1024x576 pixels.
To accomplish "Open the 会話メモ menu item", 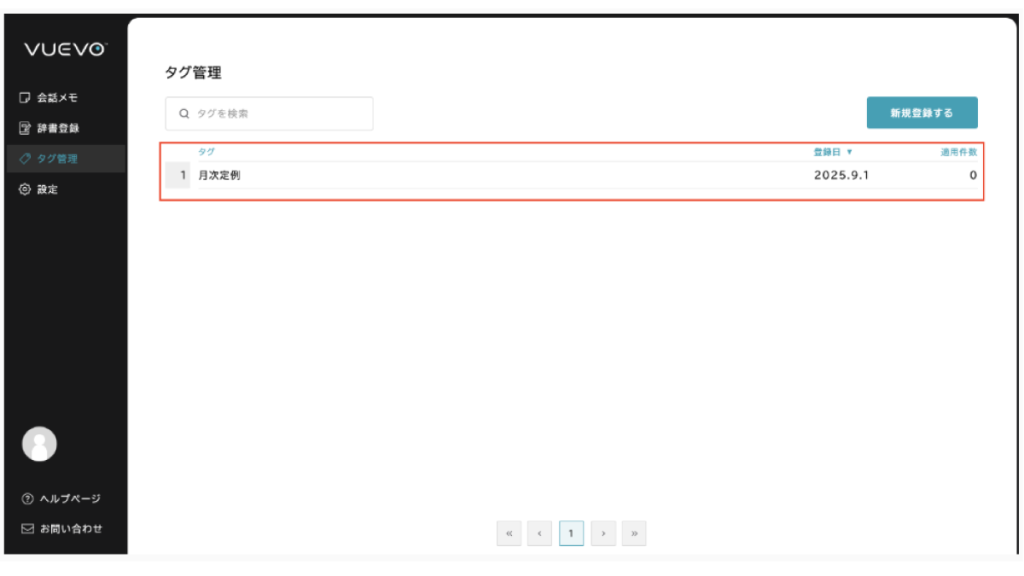I will click(x=57, y=98).
